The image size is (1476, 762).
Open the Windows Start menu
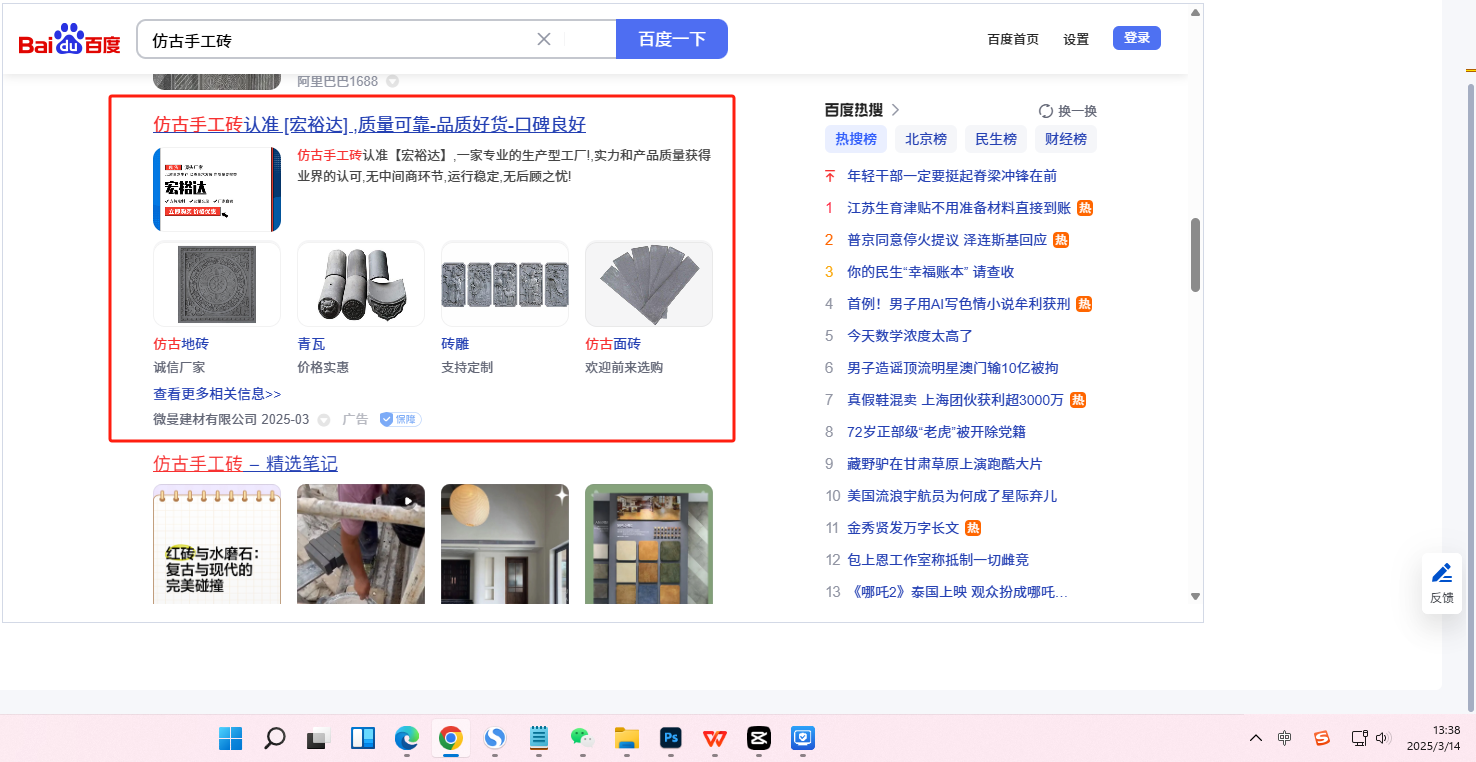pos(231,738)
